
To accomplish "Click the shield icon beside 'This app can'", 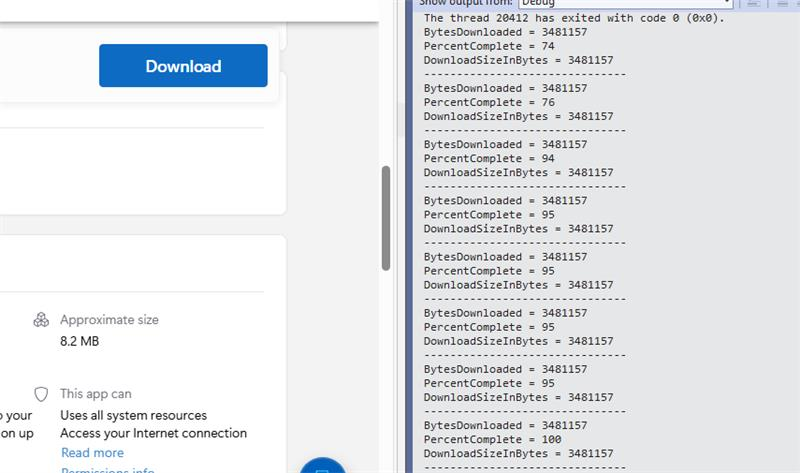I will tap(41, 394).
